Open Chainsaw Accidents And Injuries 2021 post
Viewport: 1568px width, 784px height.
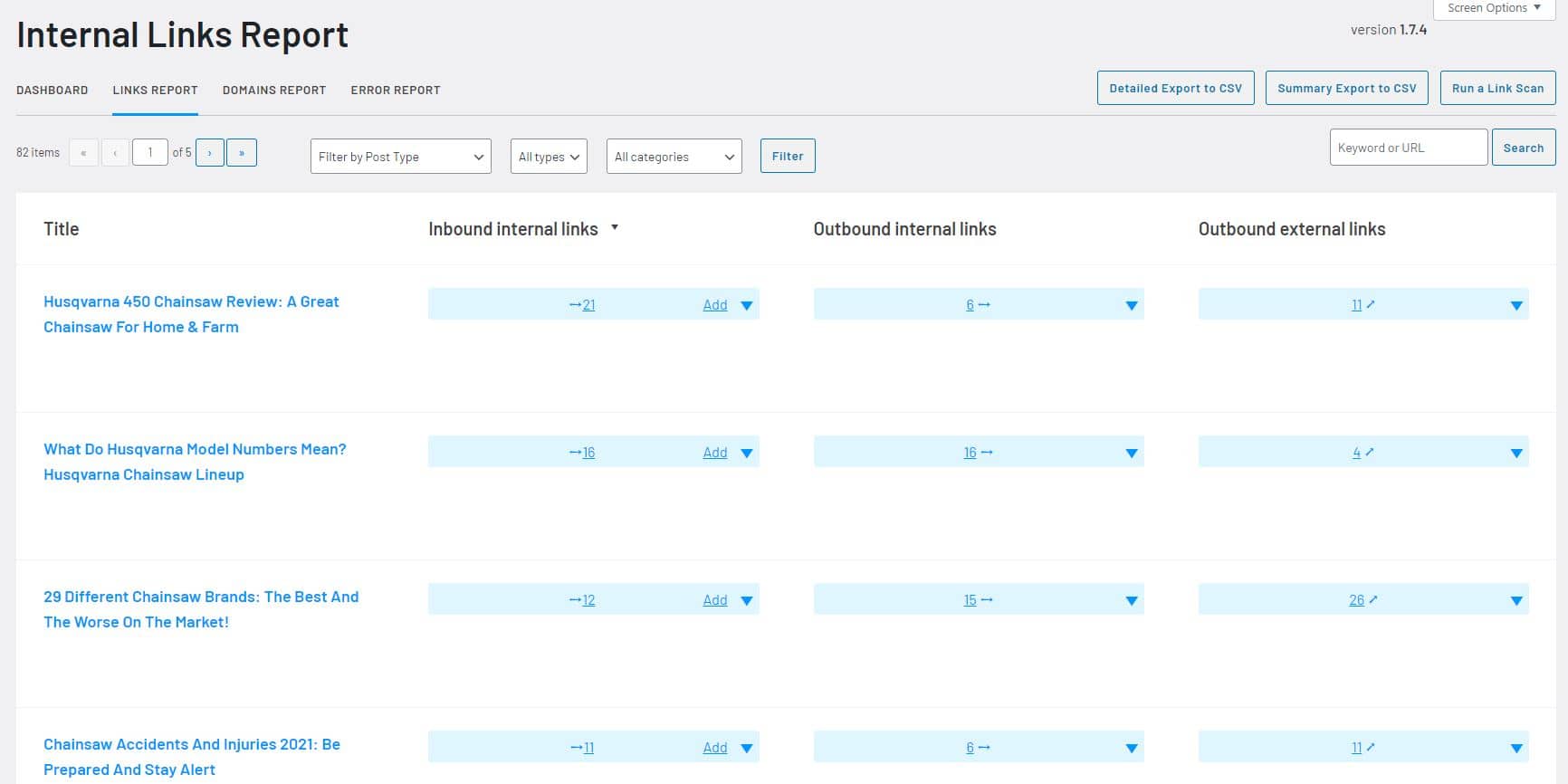point(192,757)
